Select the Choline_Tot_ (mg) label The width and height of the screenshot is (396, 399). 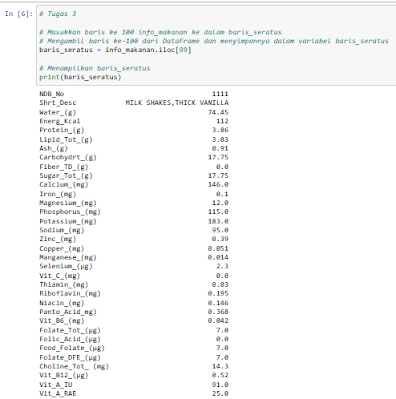[74, 367]
